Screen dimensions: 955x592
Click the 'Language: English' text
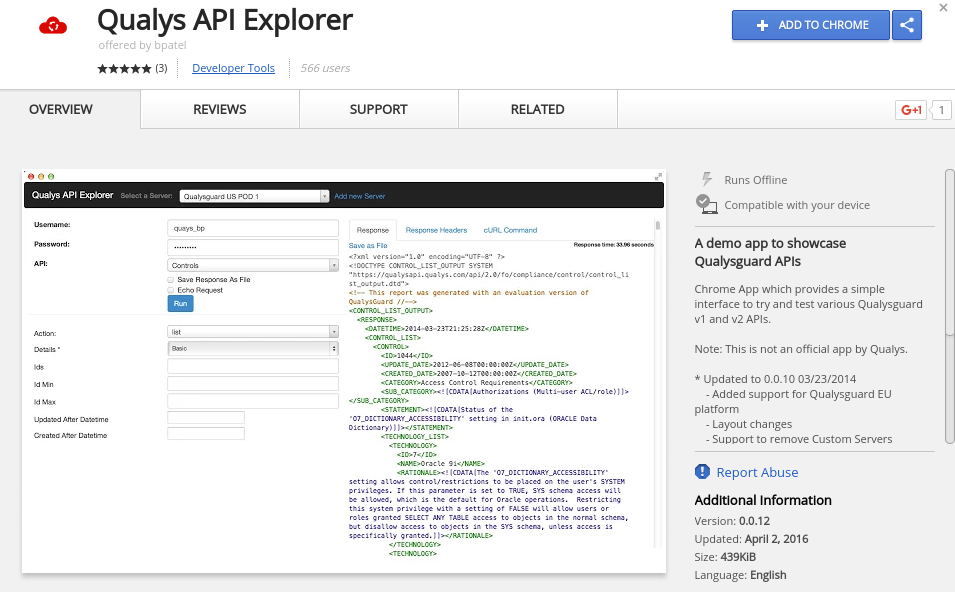pos(740,575)
